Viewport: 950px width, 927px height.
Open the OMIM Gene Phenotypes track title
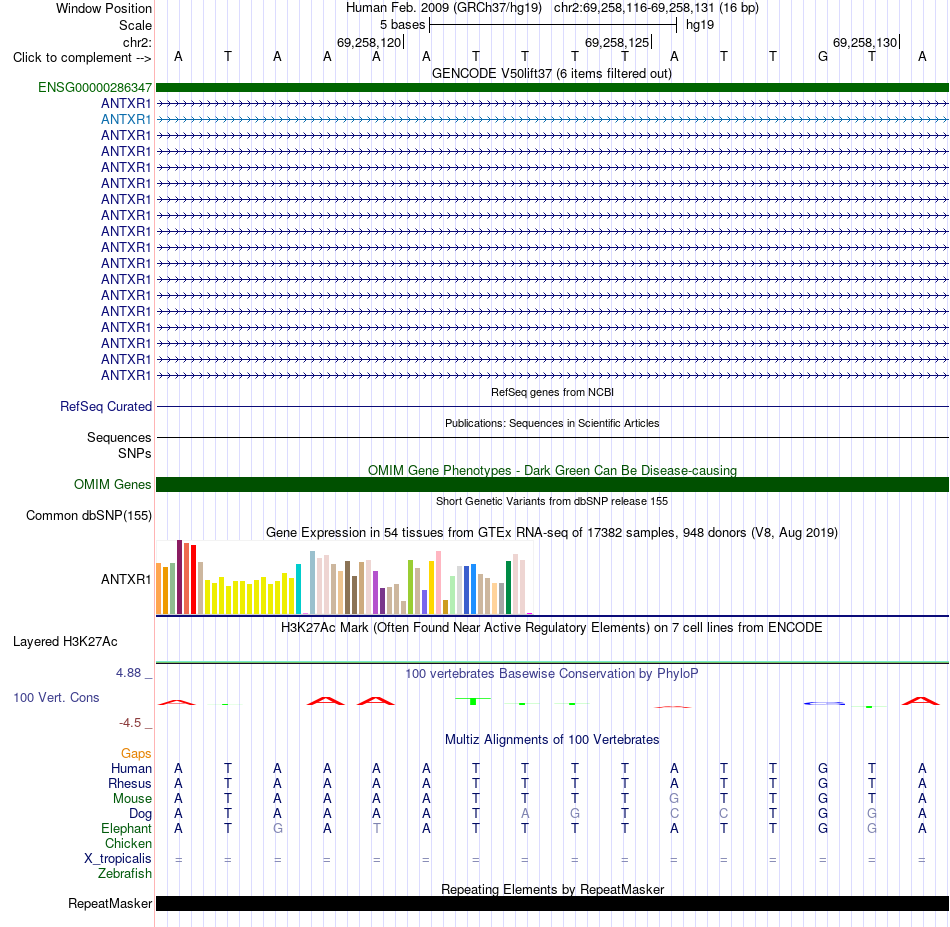click(552, 470)
